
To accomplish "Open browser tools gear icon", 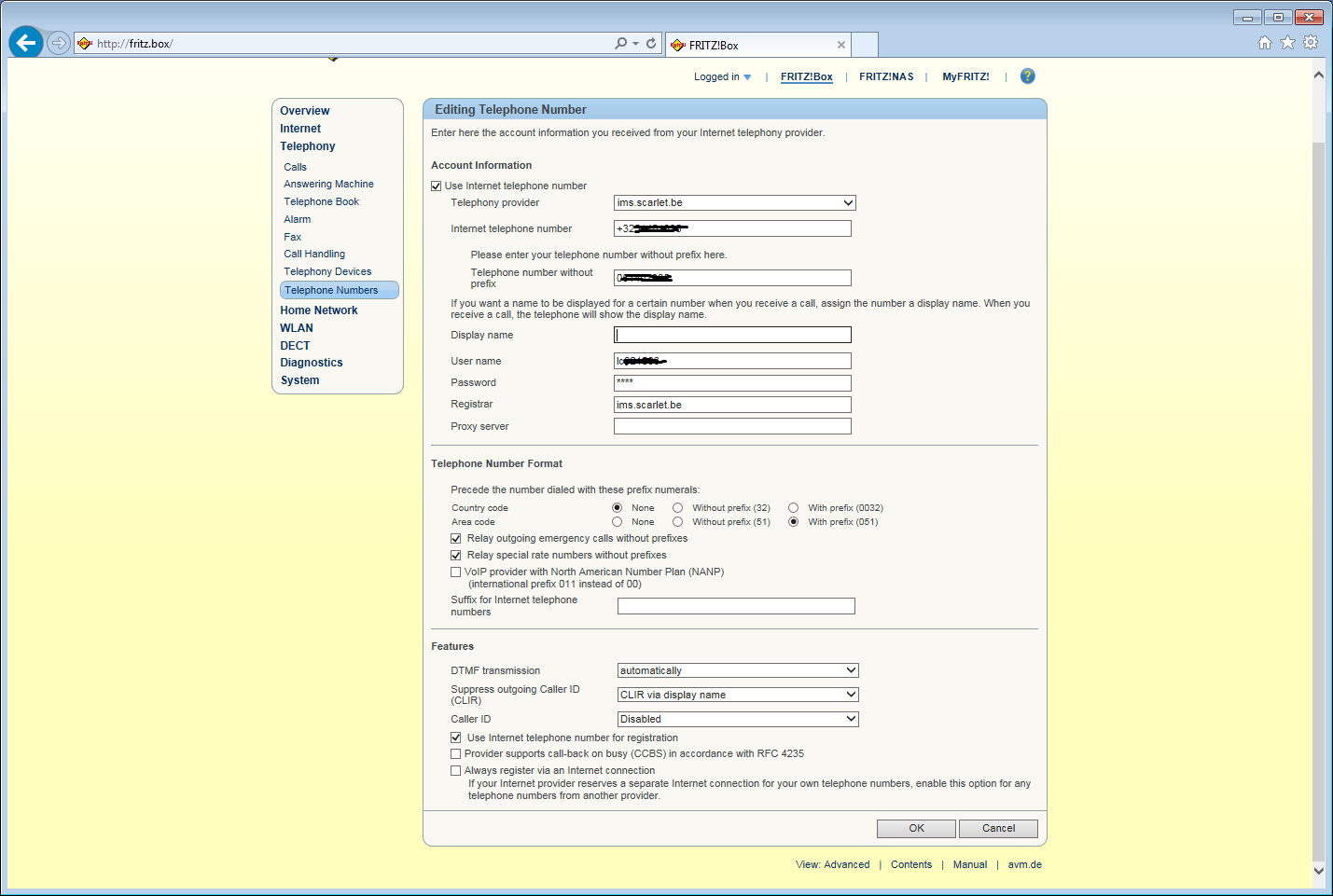I will tap(1311, 42).
